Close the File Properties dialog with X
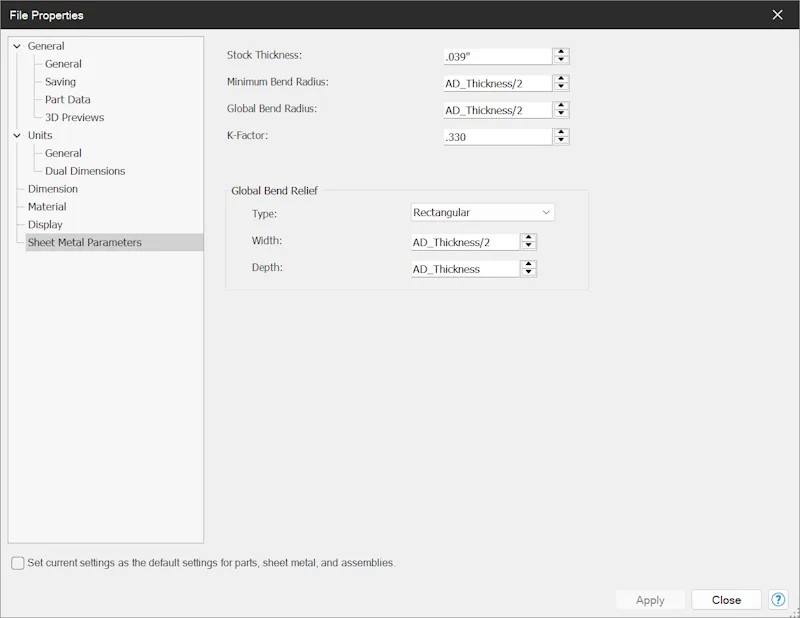Screen dimensions: 800x618 [x=778, y=15]
